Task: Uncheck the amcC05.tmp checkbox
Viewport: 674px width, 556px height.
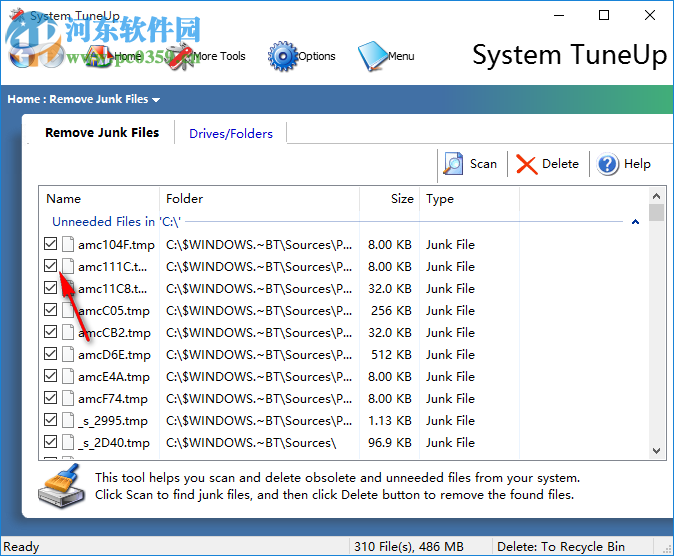Action: (x=51, y=310)
